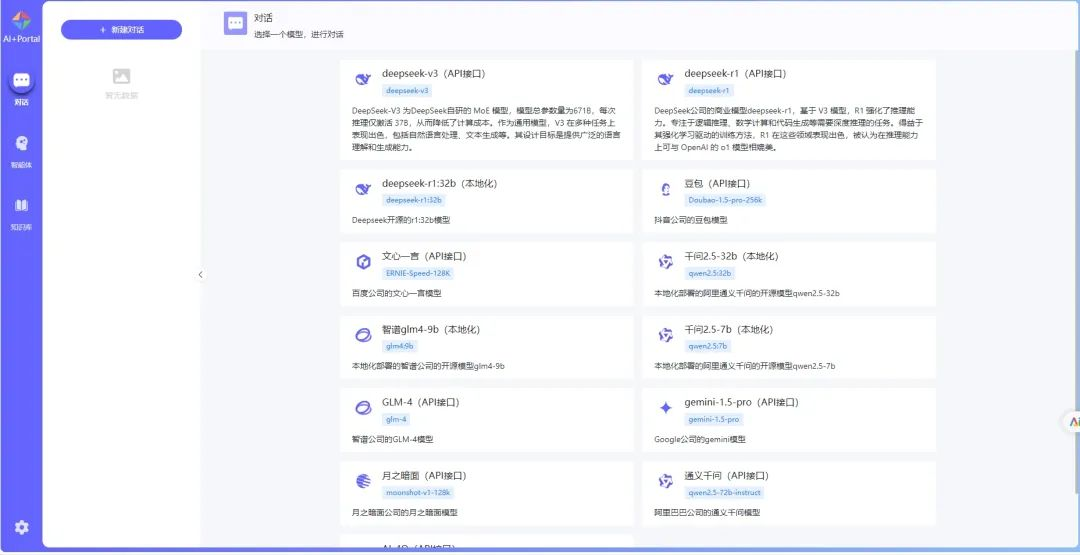Click the text 抖音公司的豆包模型
This screenshot has width=1080, height=555.
point(690,220)
